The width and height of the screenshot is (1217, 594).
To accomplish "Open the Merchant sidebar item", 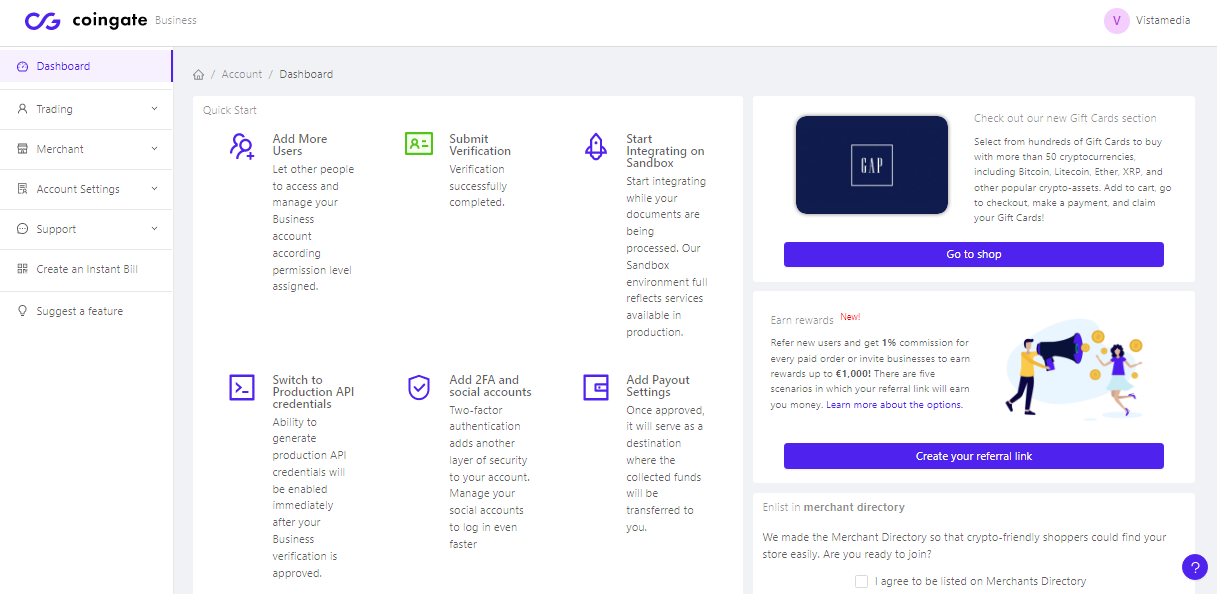I will (x=86, y=149).
